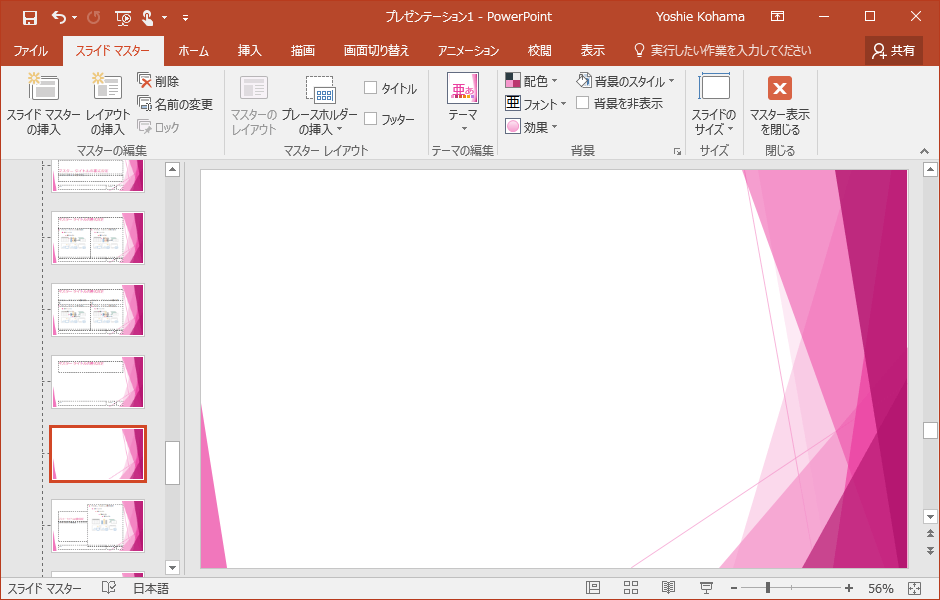Open the Themes gallery (テーマ)
Image resolution: width=940 pixels, height=600 pixels.
coord(463,103)
